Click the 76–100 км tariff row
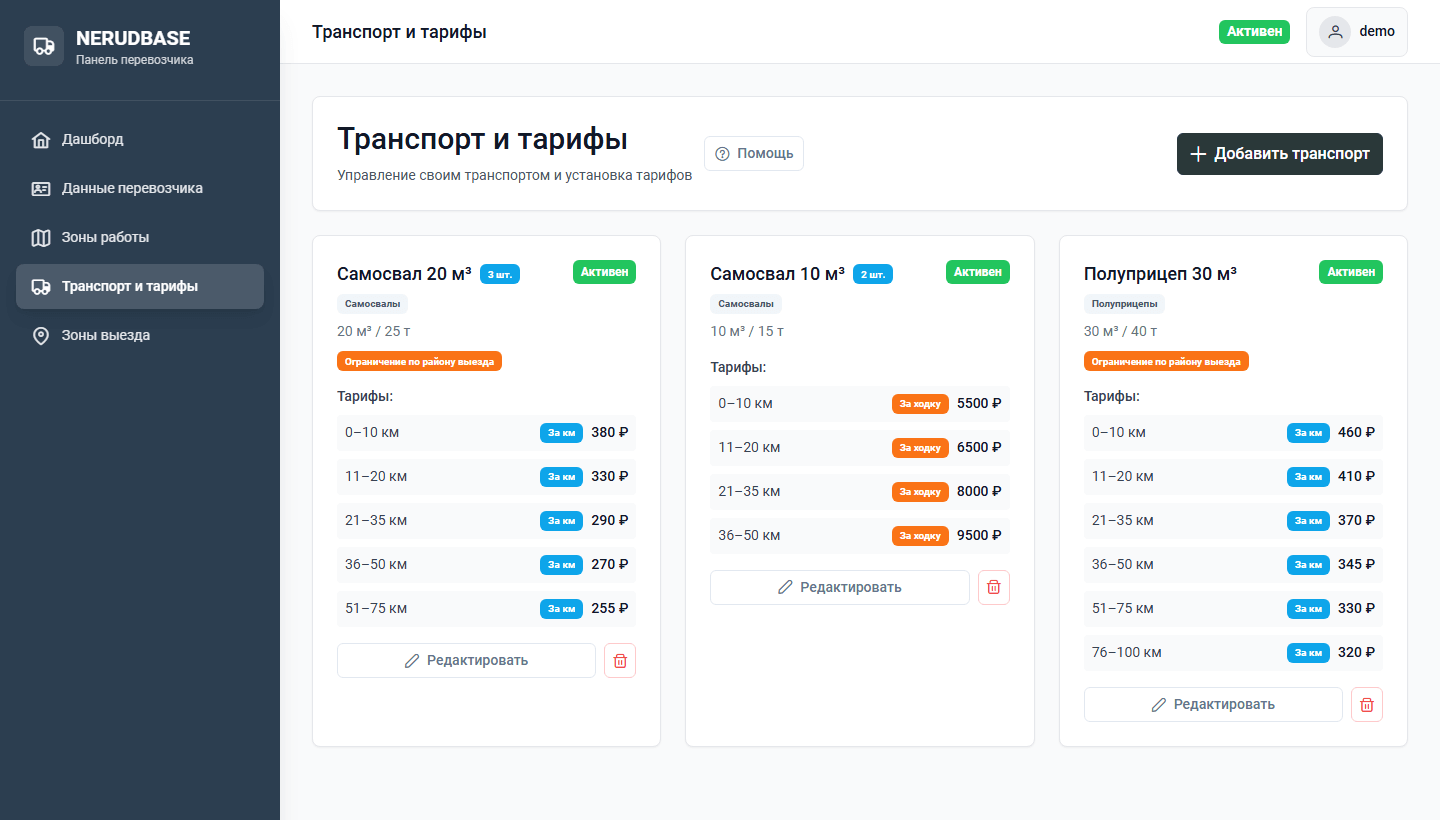This screenshot has width=1440, height=820. 1233,653
